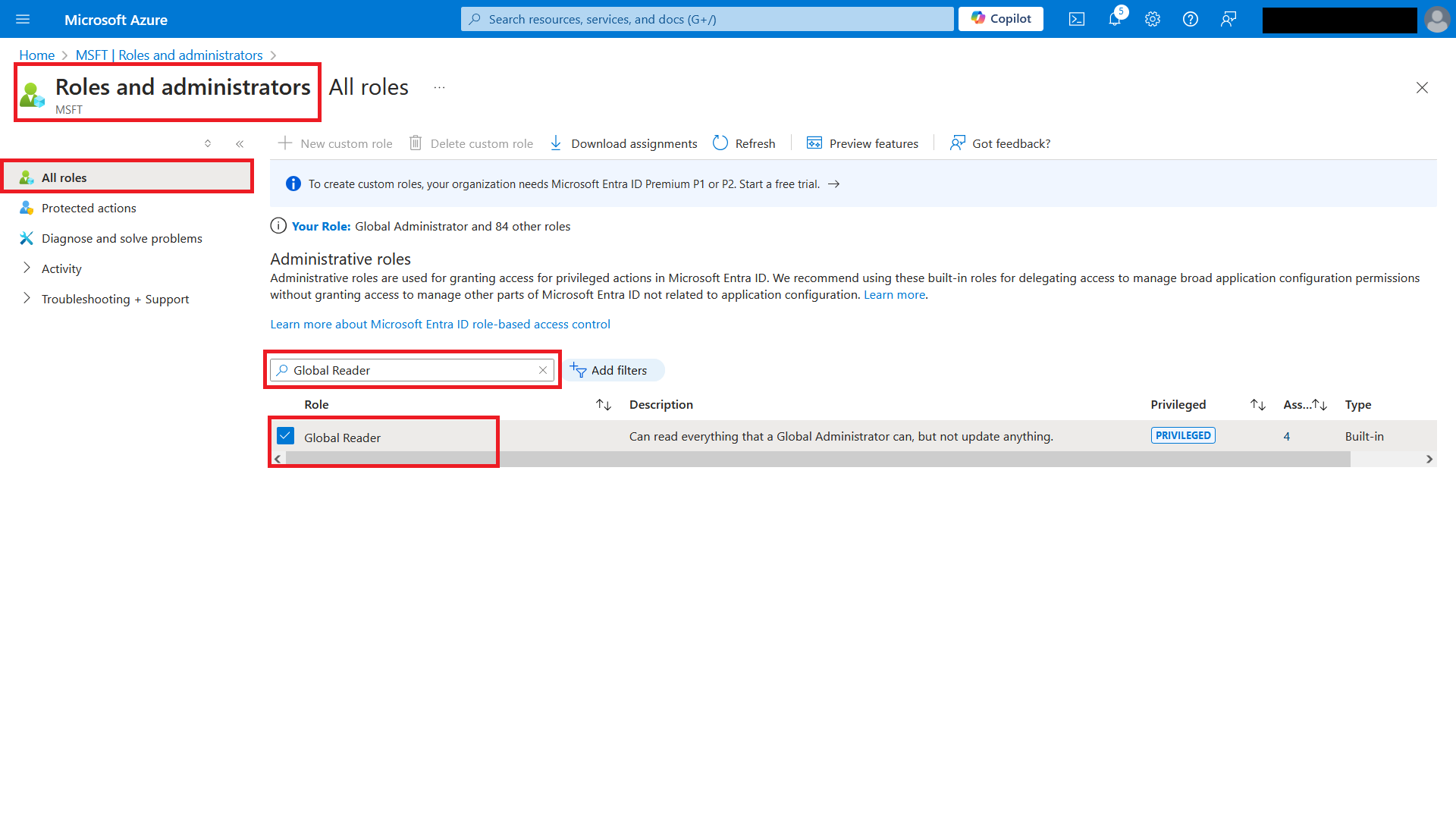Open the hamburger portal menu
1456x819 pixels.
[23, 20]
